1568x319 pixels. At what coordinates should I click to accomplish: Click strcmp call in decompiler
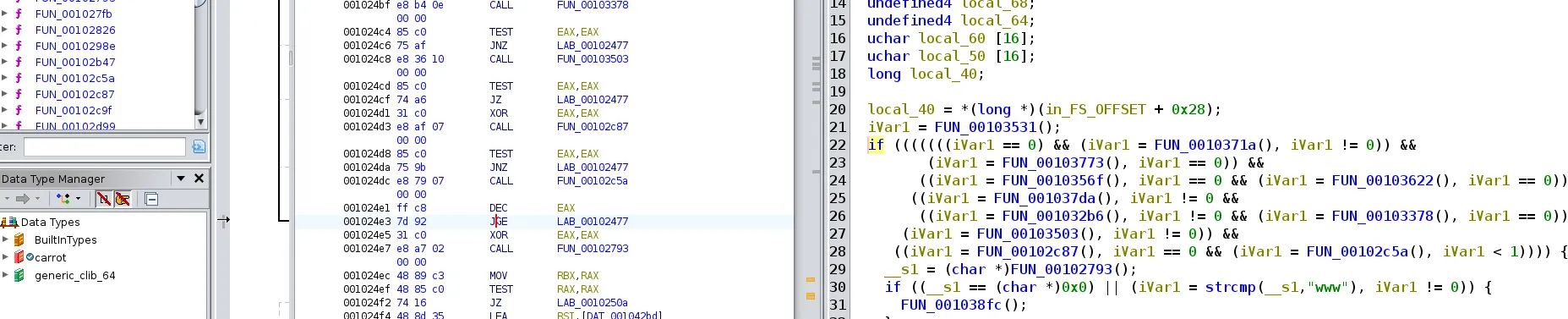(x=1230, y=287)
